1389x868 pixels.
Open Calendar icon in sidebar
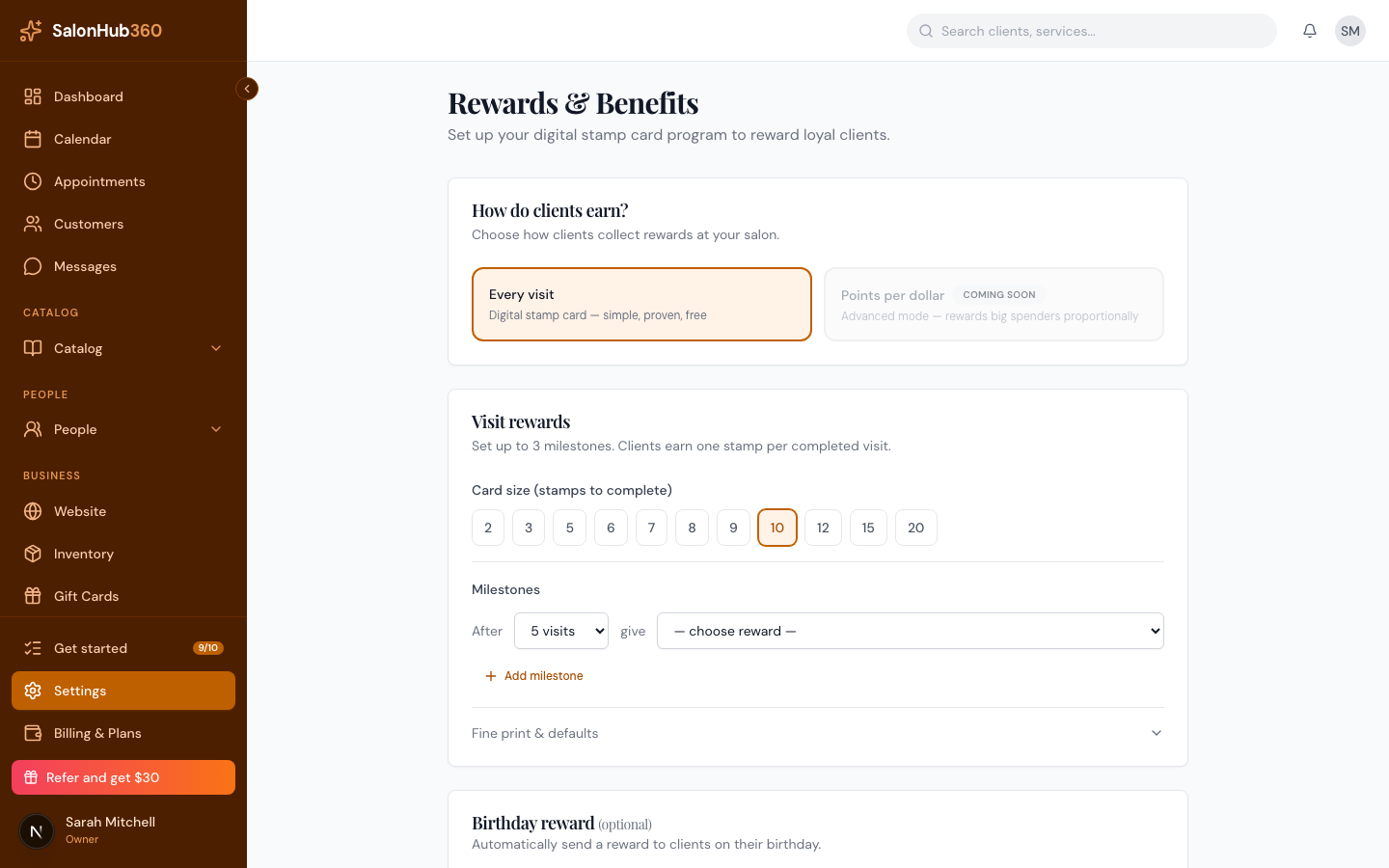(x=33, y=139)
